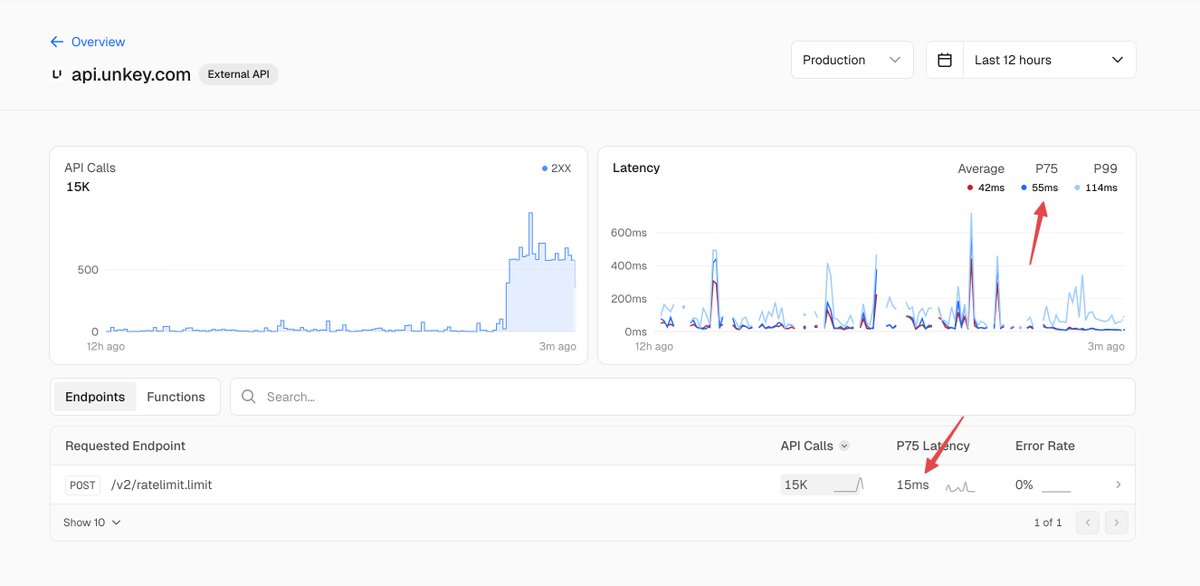Viewport: 1200px width, 586px height.
Task: Open the /v2/ratelimit.limit endpoint row
Action: pyautogui.click(x=592, y=485)
